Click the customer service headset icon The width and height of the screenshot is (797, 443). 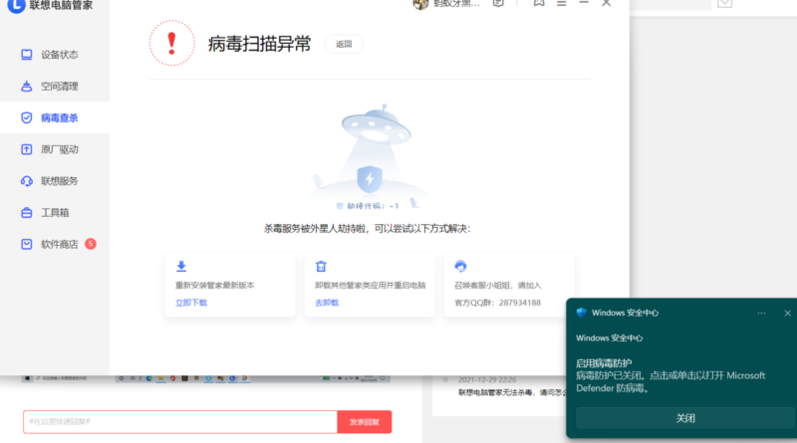[461, 266]
